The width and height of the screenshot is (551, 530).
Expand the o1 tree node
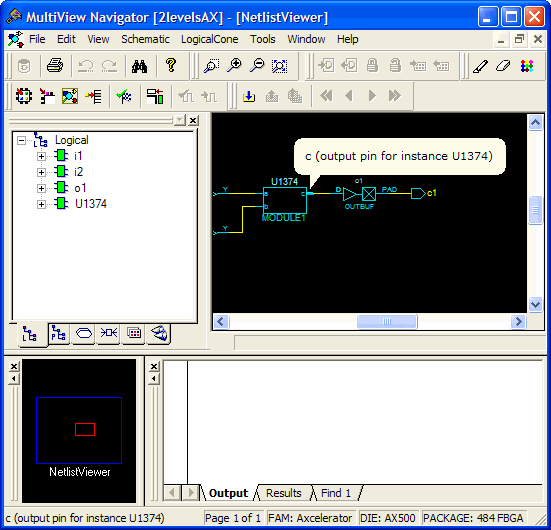click(x=41, y=188)
